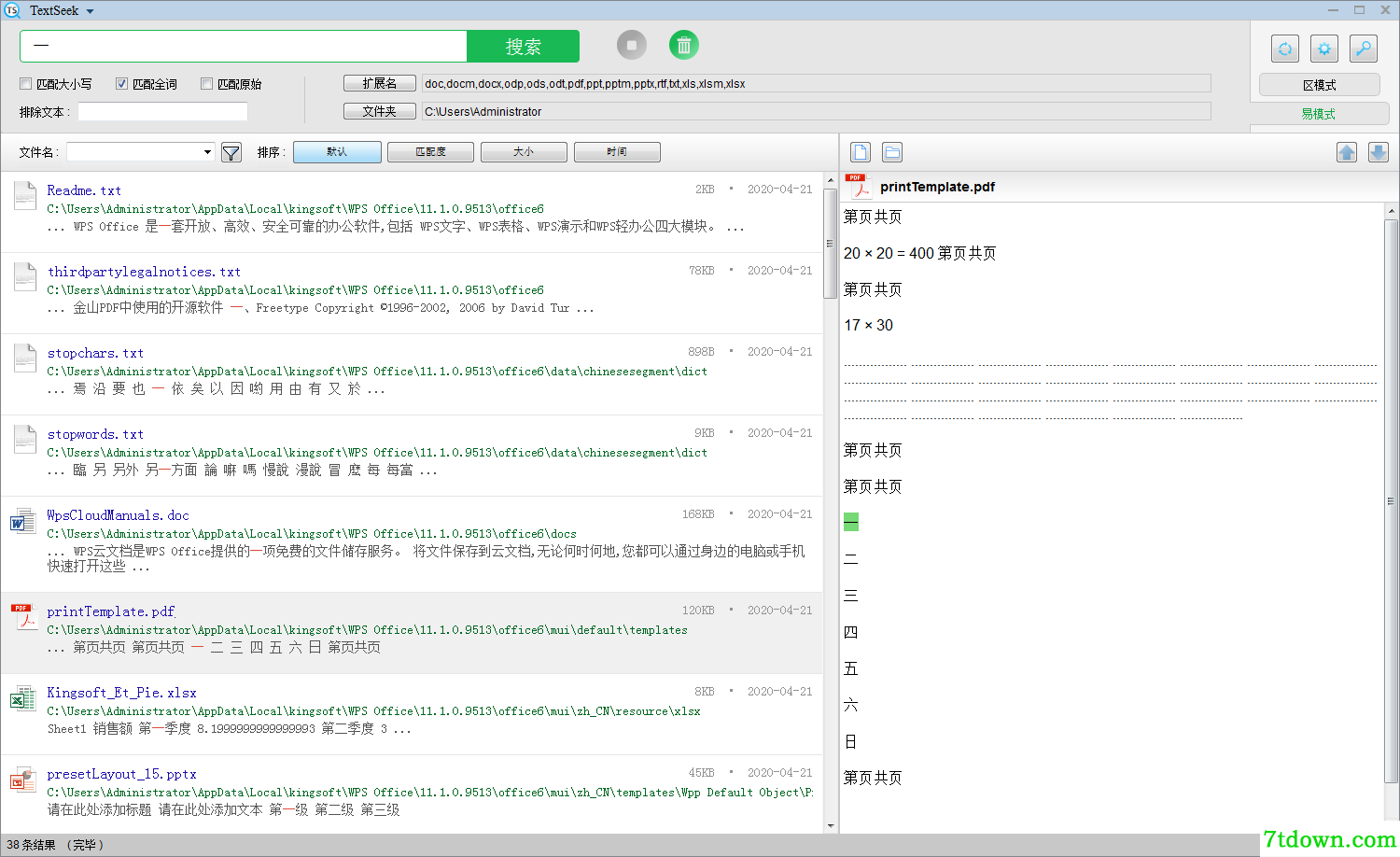The height and width of the screenshot is (857, 1400).
Task: Open the 文件名 filter dropdown
Action: (x=207, y=152)
